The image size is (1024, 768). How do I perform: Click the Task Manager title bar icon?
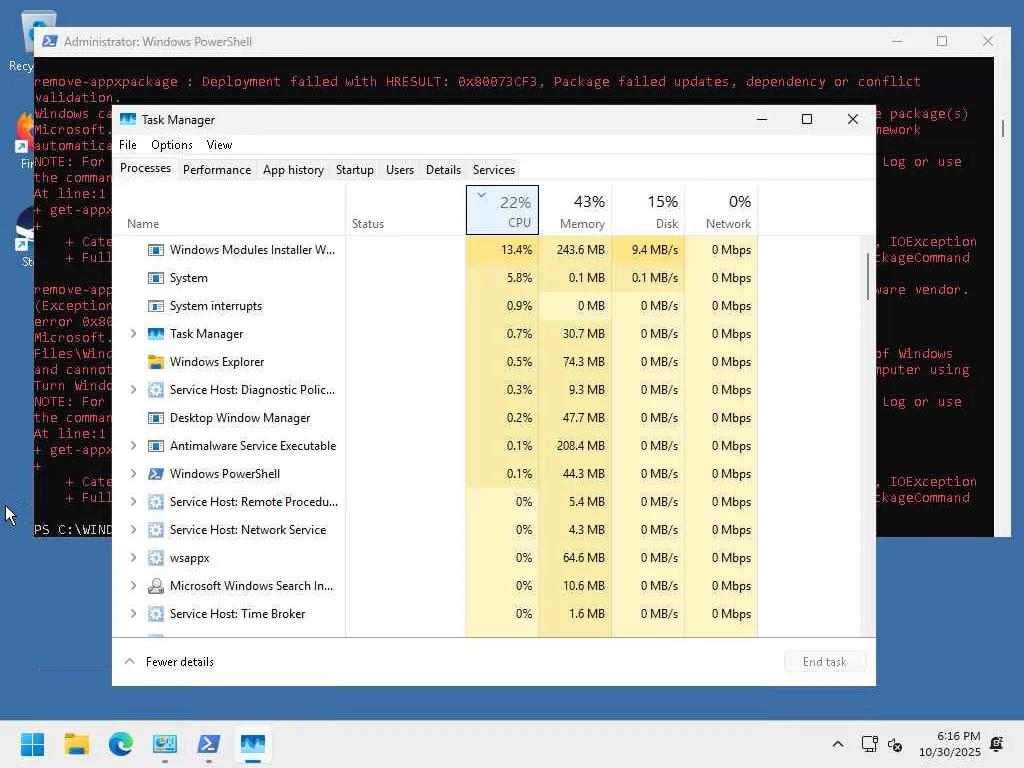[128, 120]
